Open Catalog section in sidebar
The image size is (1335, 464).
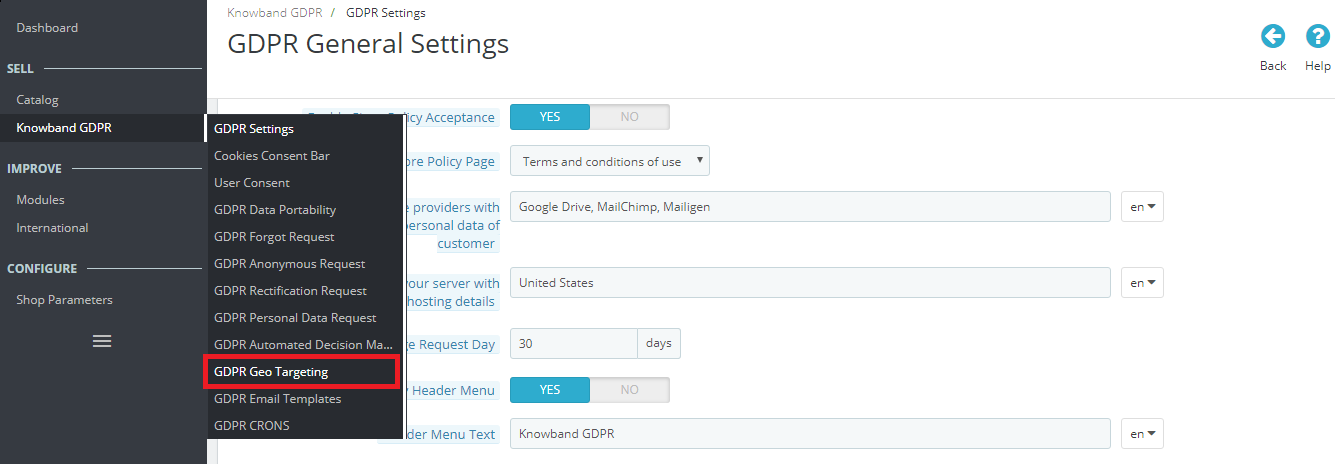tap(38, 100)
